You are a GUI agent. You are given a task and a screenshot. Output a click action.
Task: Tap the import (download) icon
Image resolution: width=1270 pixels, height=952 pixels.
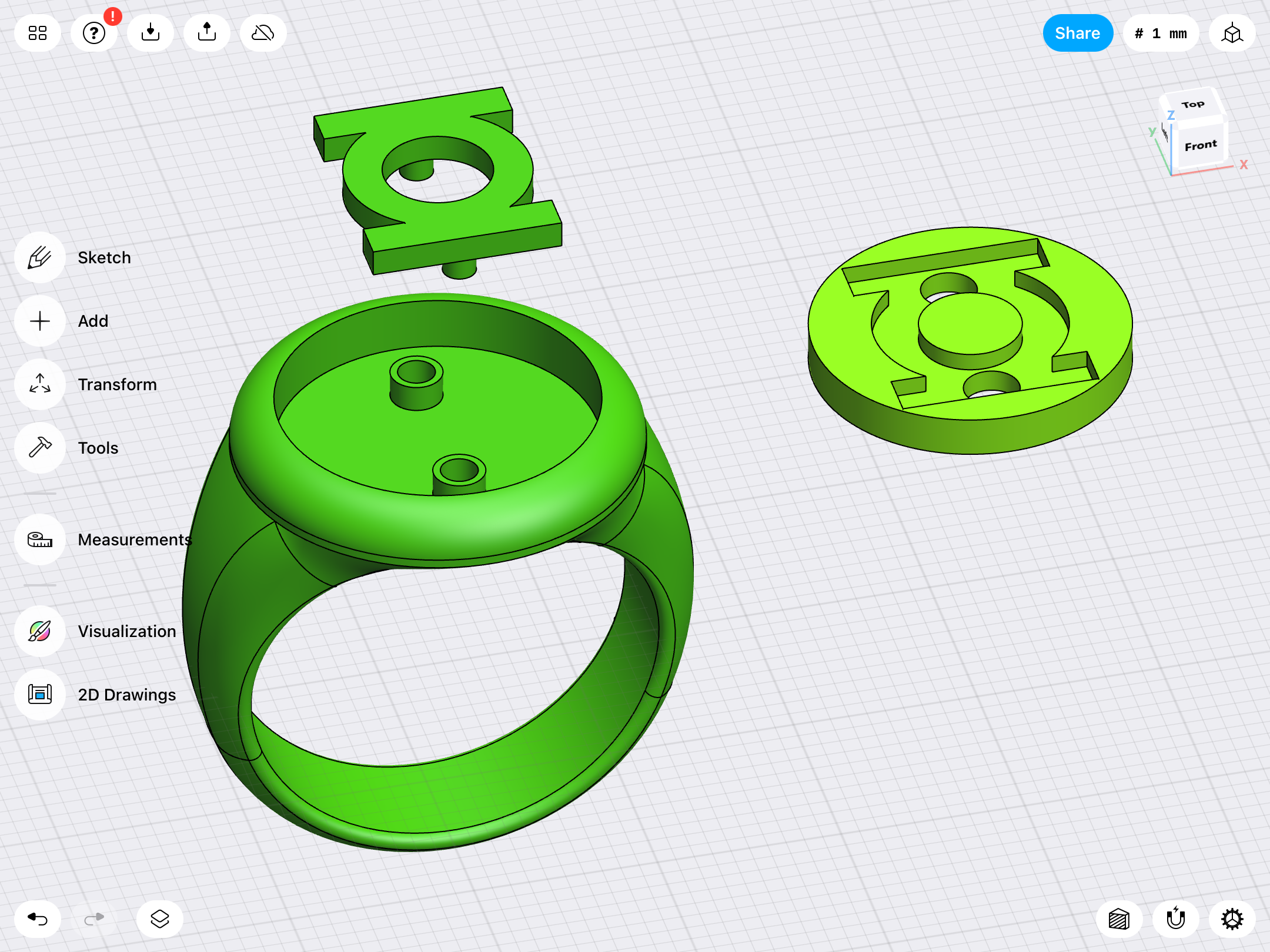(151, 33)
